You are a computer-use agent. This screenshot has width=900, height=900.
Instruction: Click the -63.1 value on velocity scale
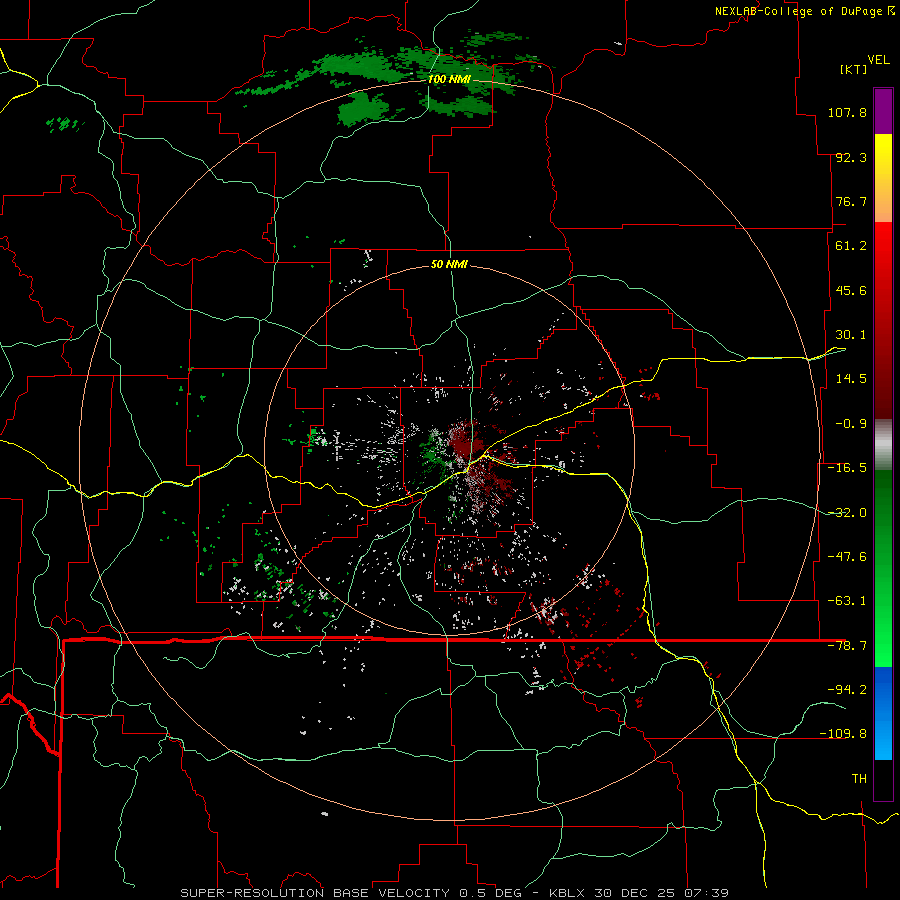click(x=847, y=601)
